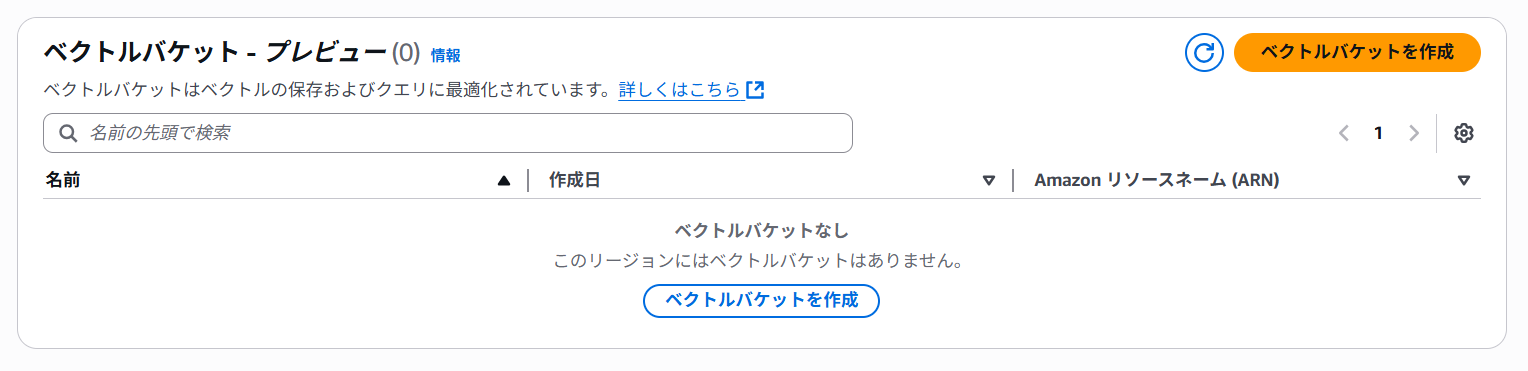Sort table by 名前 header

[x=63, y=180]
